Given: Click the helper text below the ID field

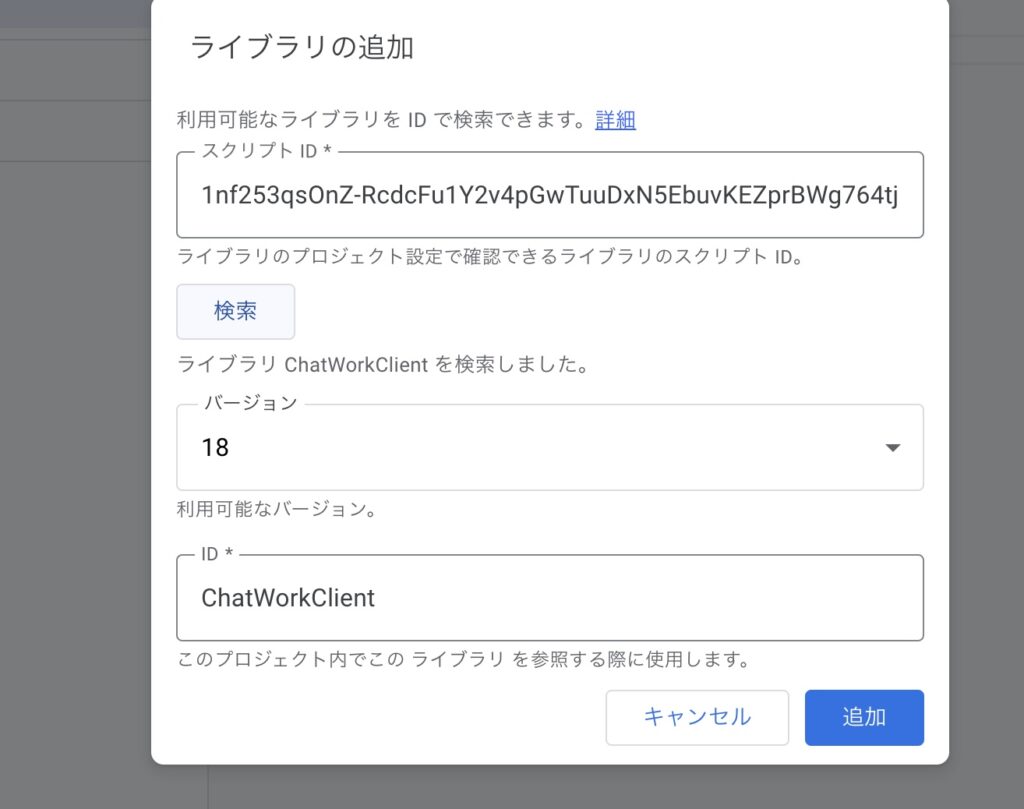Looking at the screenshot, I should 463,660.
